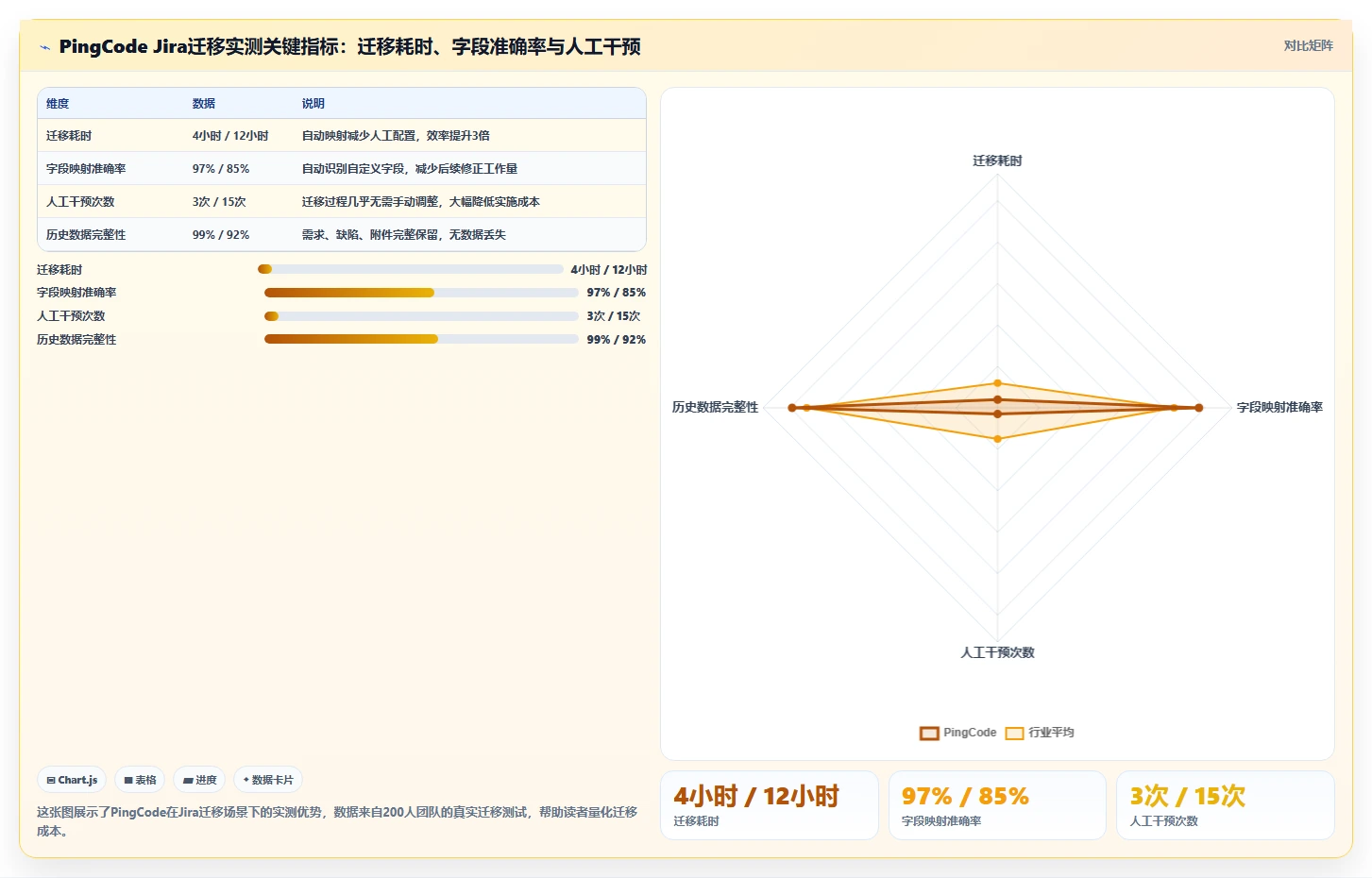The image size is (1372, 878).
Task: Click the 迁移耗时 progress bar
Action: 410,269
